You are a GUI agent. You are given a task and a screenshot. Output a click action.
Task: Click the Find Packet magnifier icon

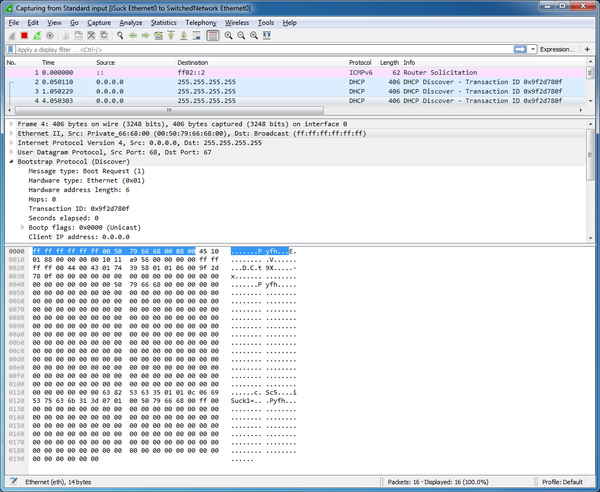[x=120, y=35]
